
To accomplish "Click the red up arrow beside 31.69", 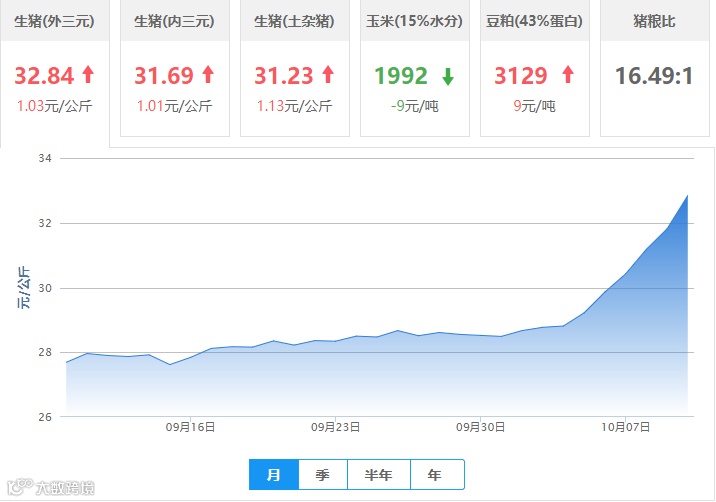I will tap(208, 74).
